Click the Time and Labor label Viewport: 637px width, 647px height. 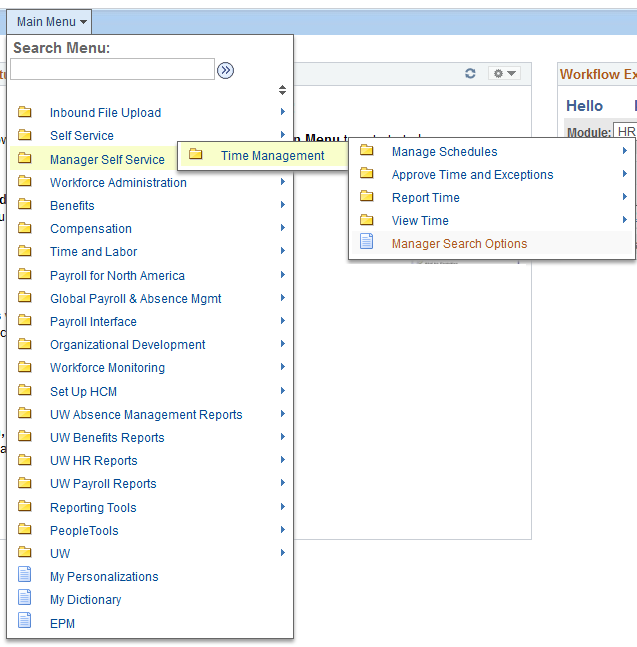tap(93, 252)
